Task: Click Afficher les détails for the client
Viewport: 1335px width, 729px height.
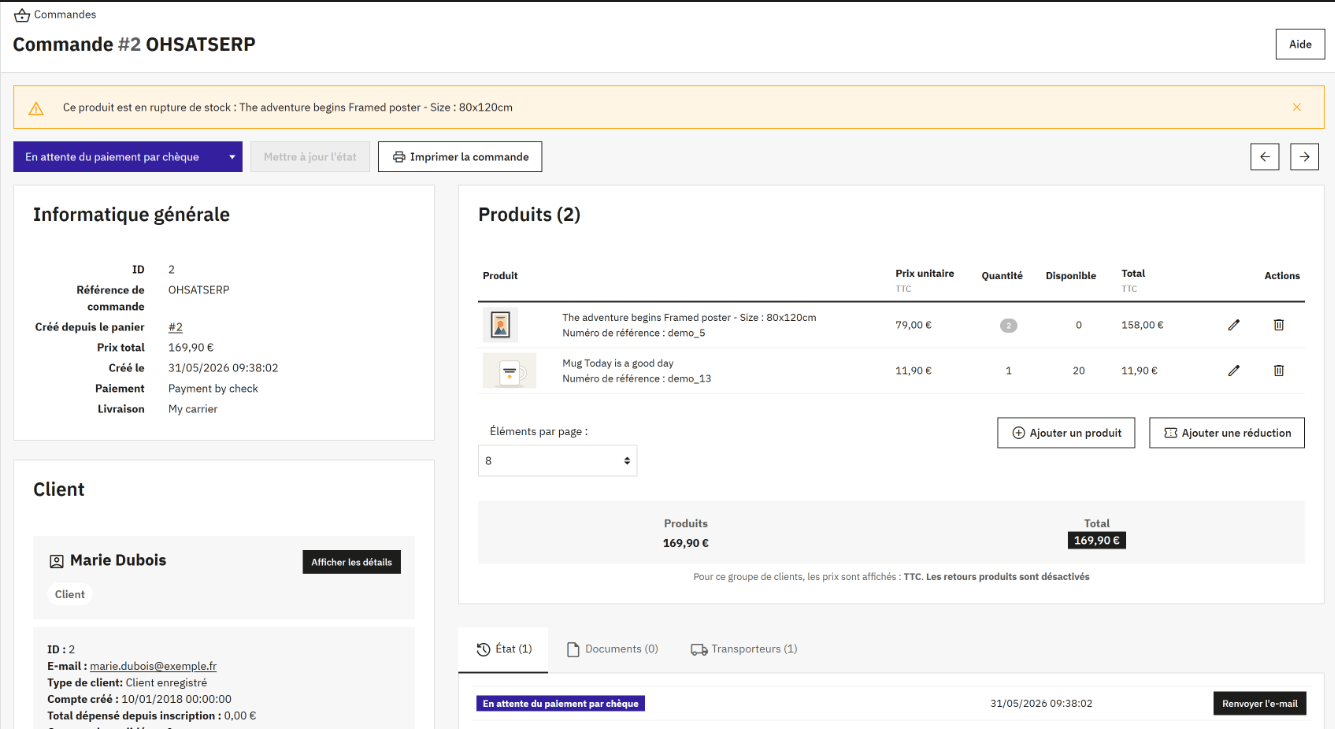Action: (351, 562)
